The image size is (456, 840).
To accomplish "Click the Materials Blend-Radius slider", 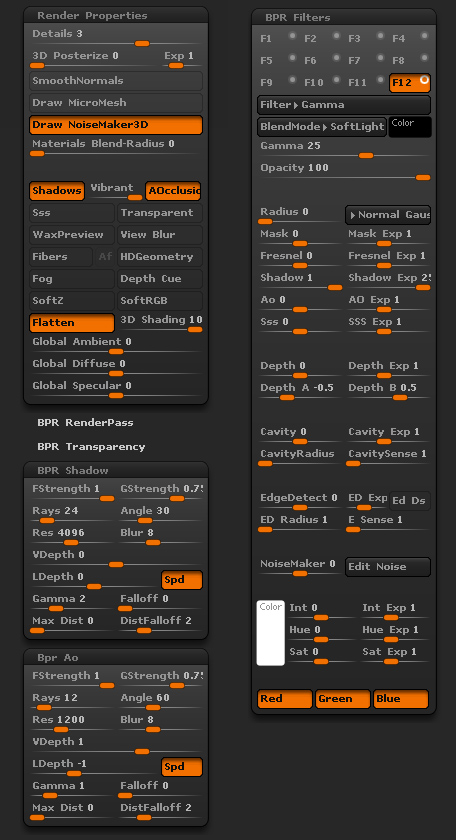I will pyautogui.click(x=116, y=148).
